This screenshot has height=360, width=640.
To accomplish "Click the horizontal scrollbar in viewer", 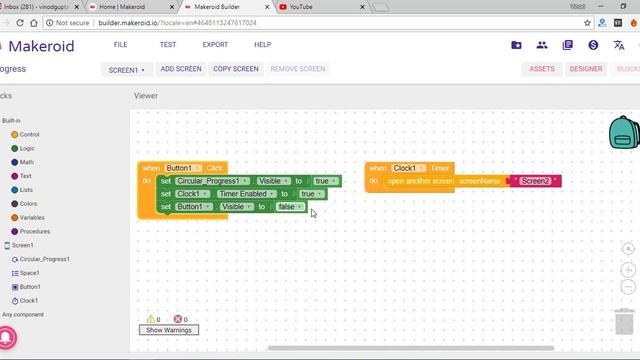I will click(411, 348).
